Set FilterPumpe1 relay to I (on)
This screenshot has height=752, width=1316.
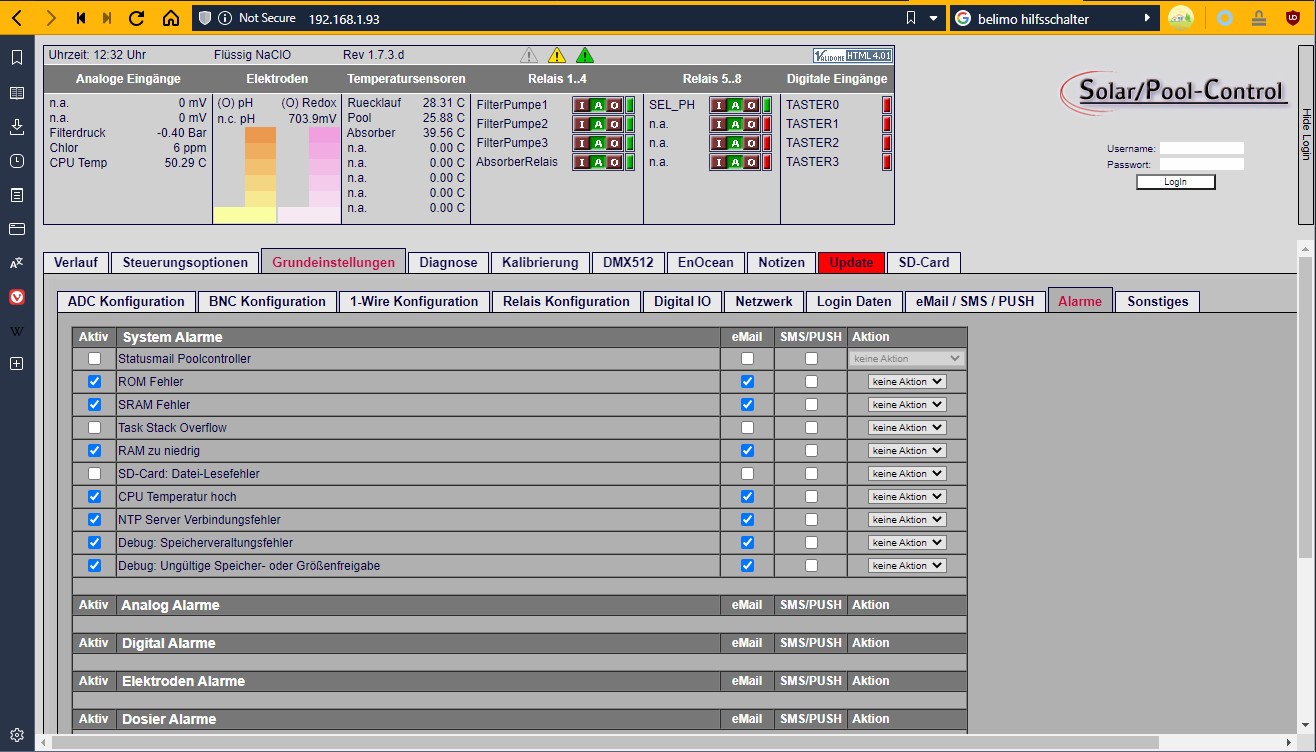click(x=582, y=105)
